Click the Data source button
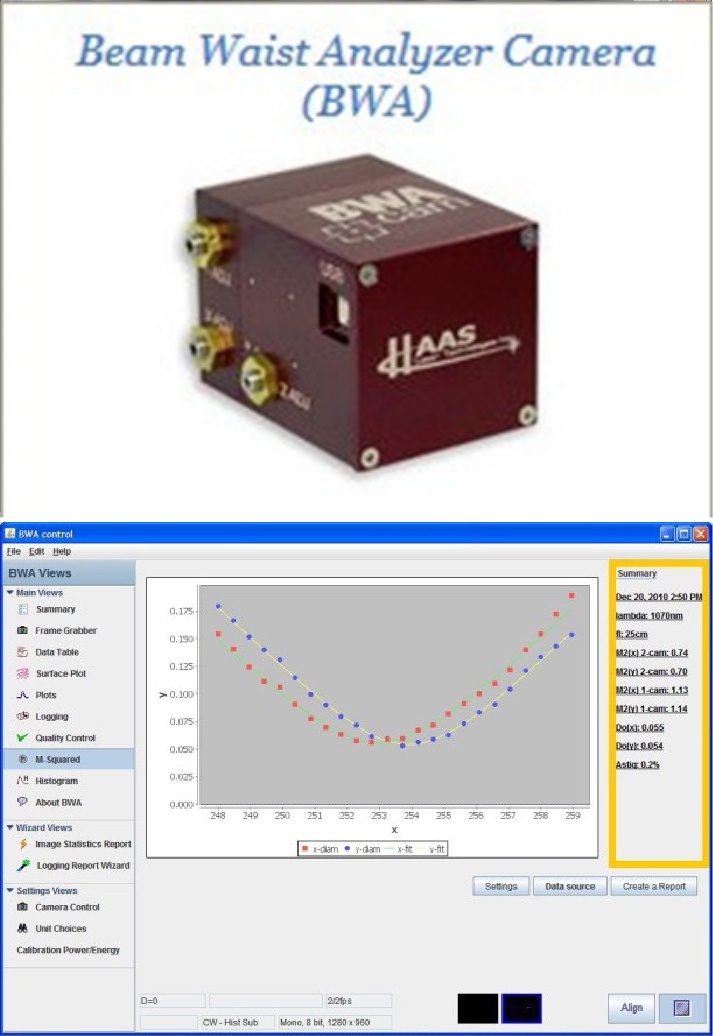713x1036 pixels. 569,886
